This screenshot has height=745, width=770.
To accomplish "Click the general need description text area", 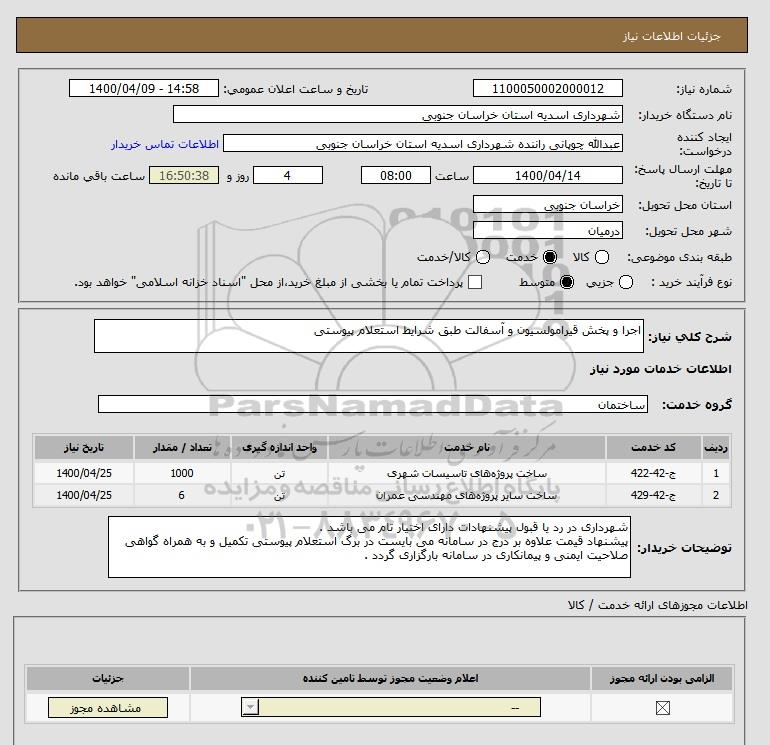I will [369, 336].
